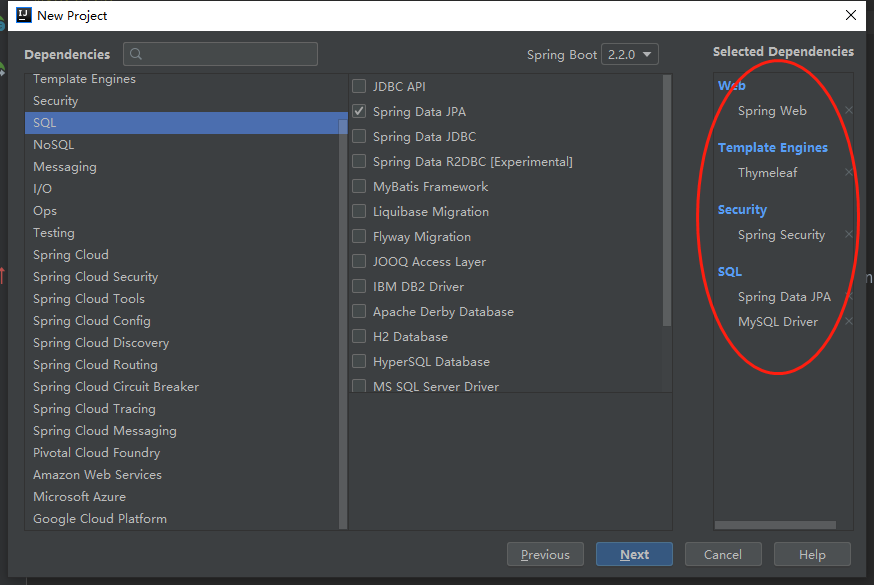Check the JDBC API checkbox
The image size is (874, 585).
tap(358, 86)
